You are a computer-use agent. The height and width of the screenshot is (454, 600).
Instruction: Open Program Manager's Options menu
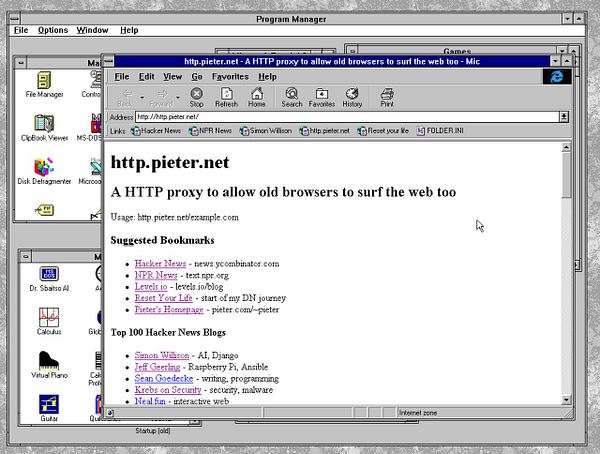53,30
